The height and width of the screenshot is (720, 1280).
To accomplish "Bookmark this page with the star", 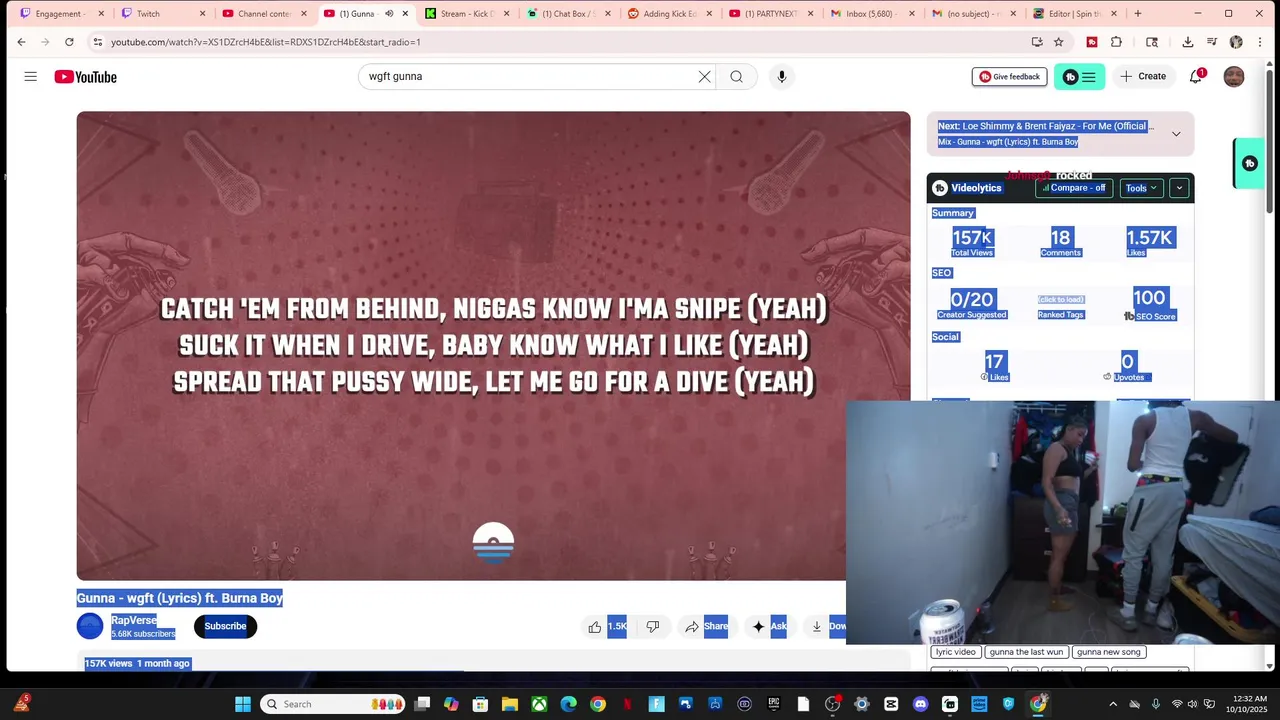I will click(x=1058, y=42).
